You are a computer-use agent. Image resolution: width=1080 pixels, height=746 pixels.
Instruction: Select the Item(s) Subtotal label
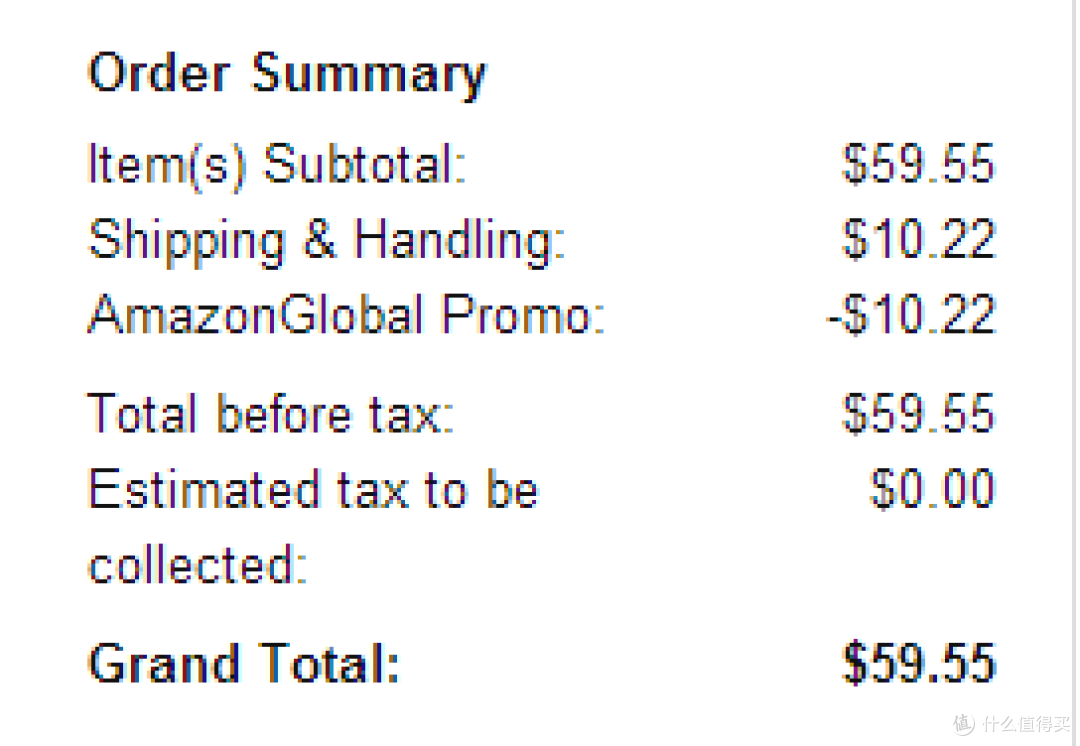point(278,165)
